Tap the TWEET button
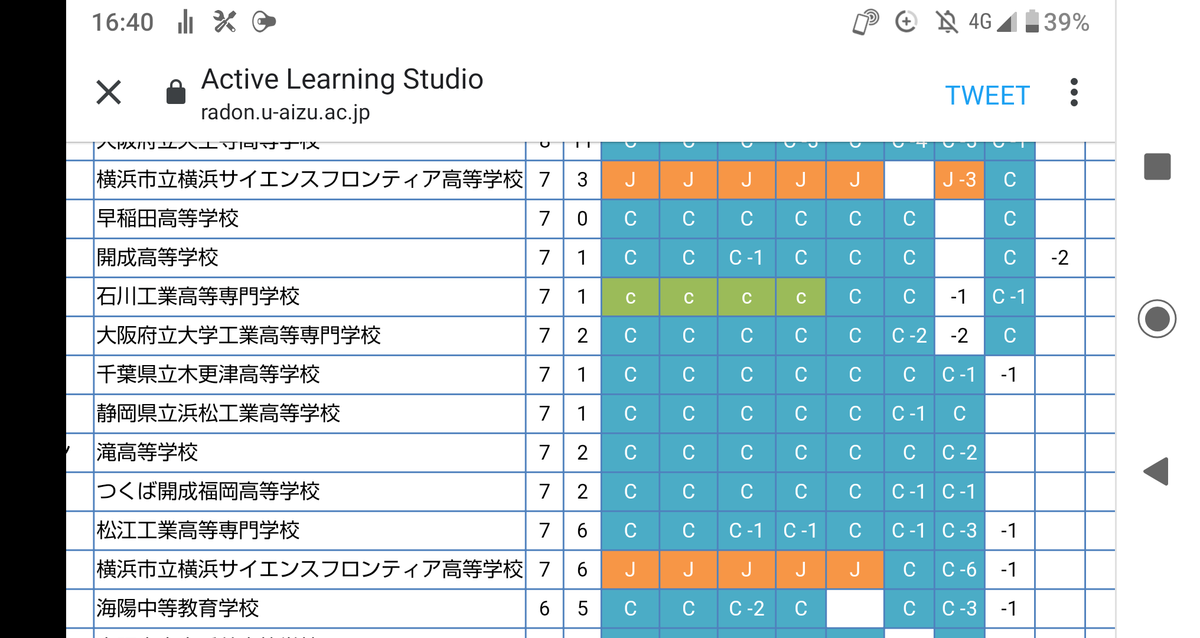 (987, 95)
